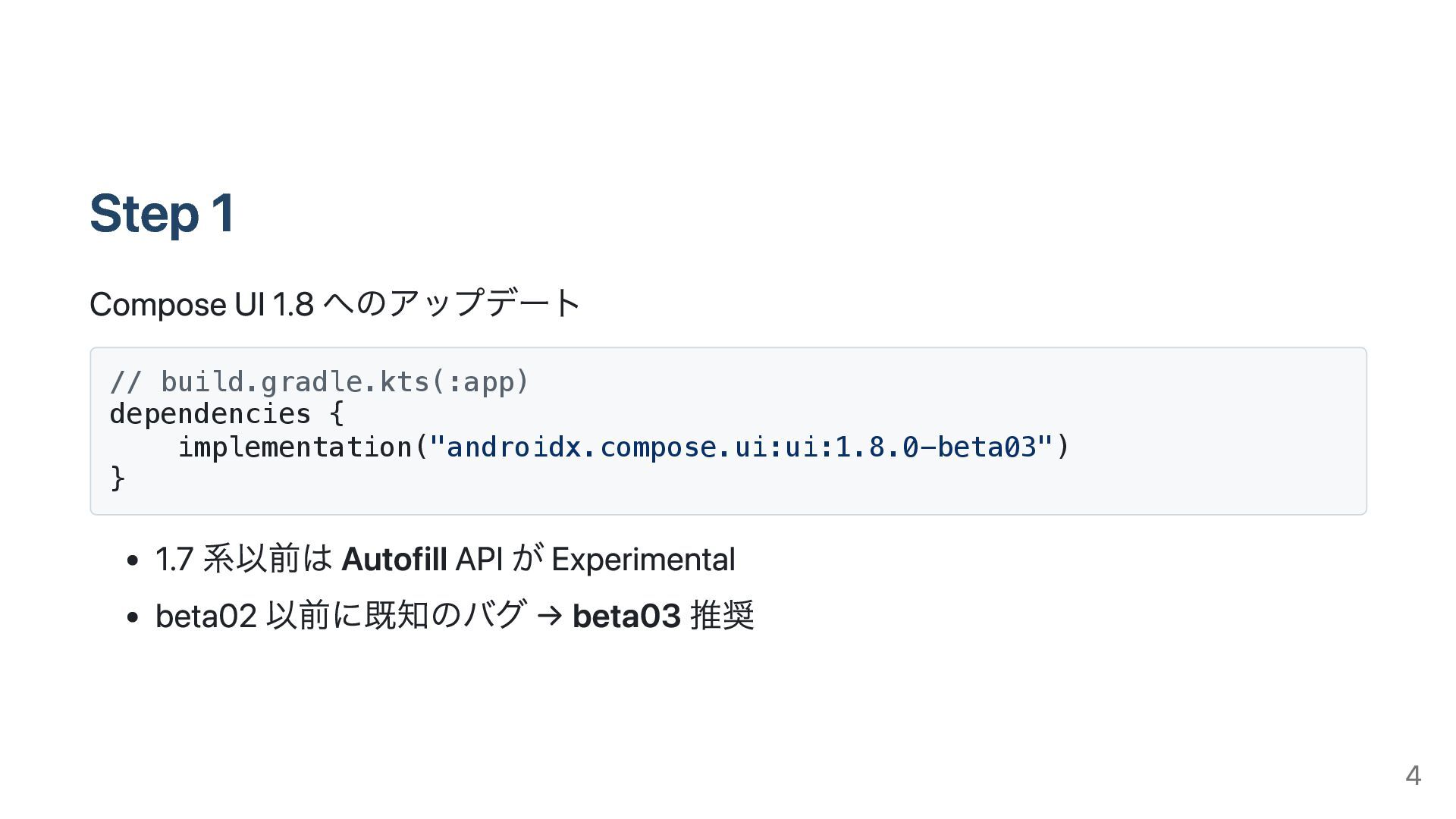Click the "以前に既知のバグ" text
This screenshot has height=819, width=1456.
(395, 615)
